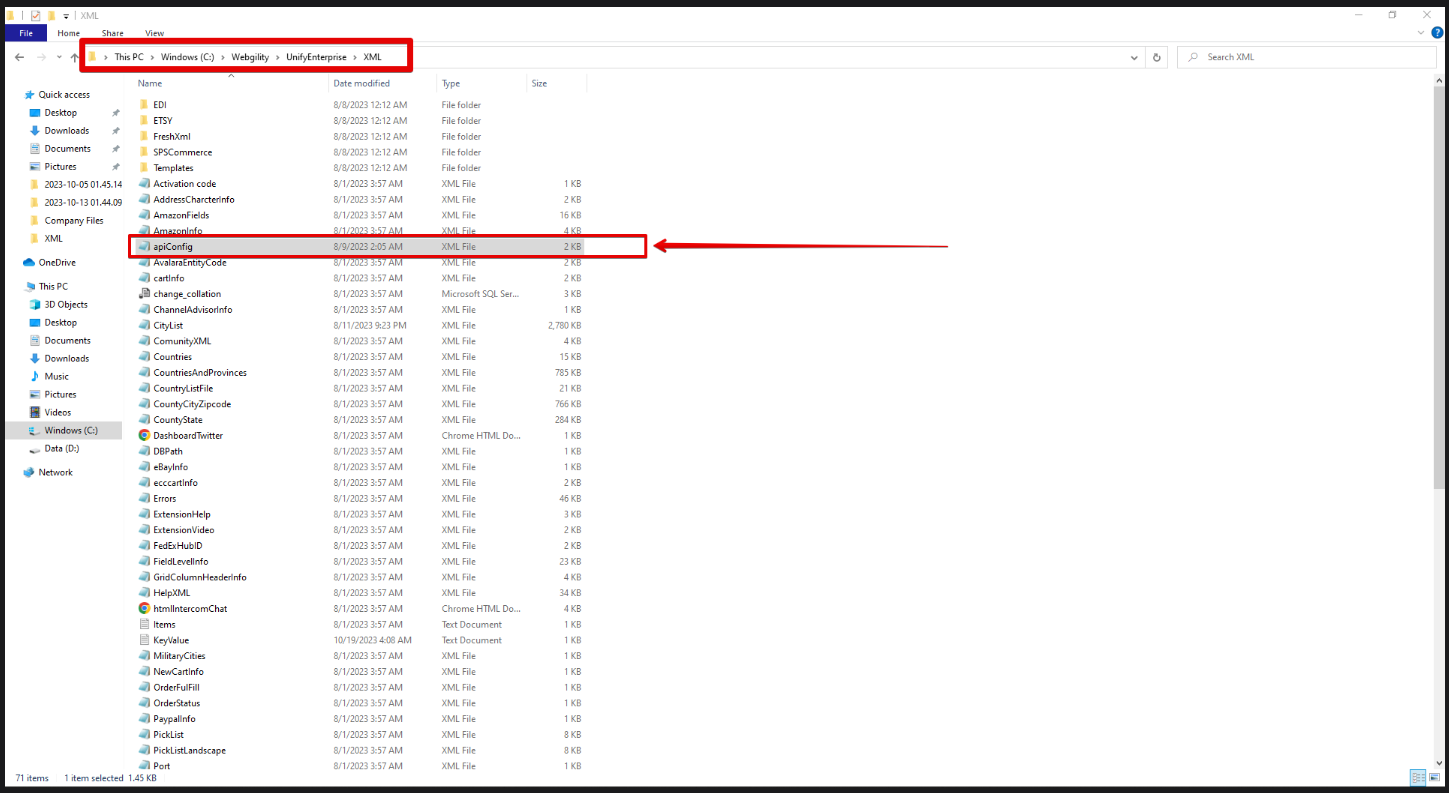Open the 2023-10-05 01.45.14 folder

76,185
